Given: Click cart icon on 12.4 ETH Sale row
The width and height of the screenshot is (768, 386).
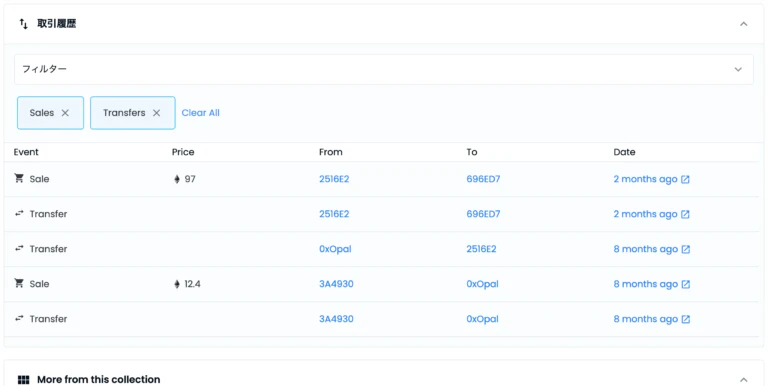Looking at the screenshot, I should (19, 283).
